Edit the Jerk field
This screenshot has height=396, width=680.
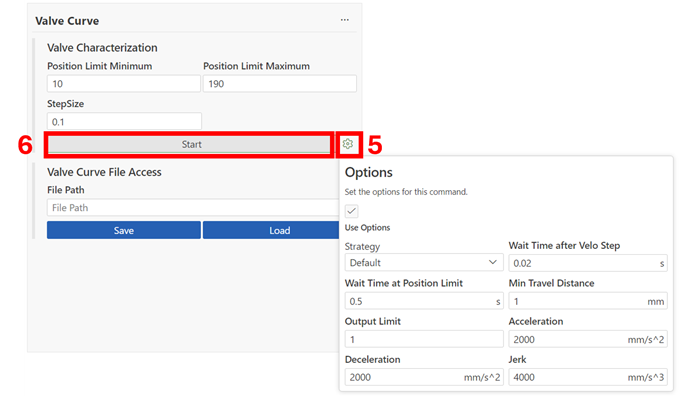[x=588, y=377]
